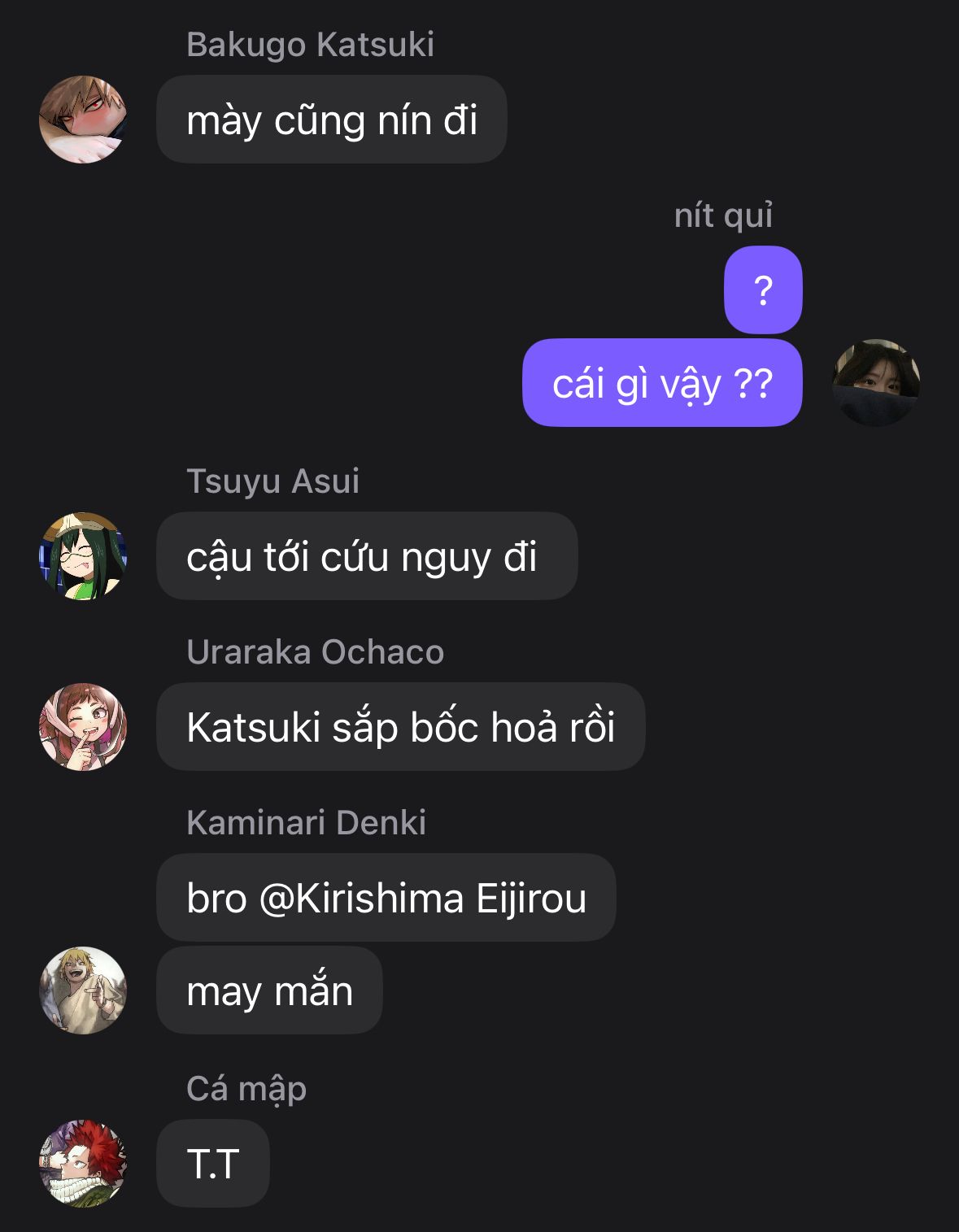Select "Katsuki sắp bốc hoả rồi" message
This screenshot has width=959, height=1232.
click(401, 727)
